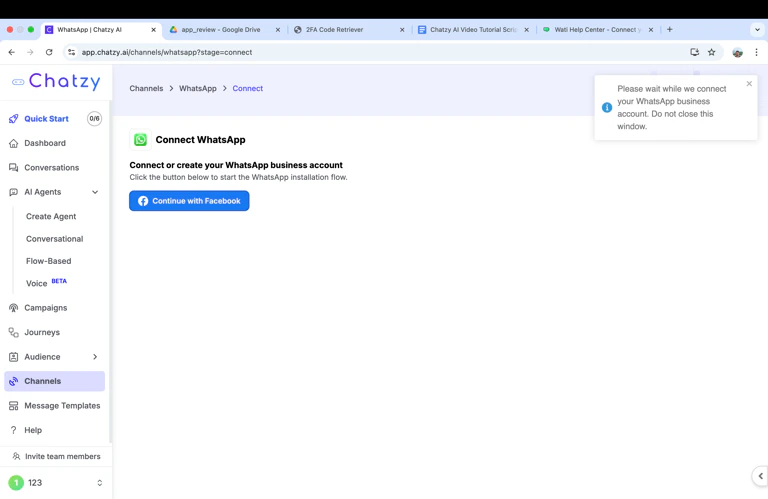Close the 2FA Code Retriever tab
Image resolution: width=768 pixels, height=499 pixels.
pos(402,29)
